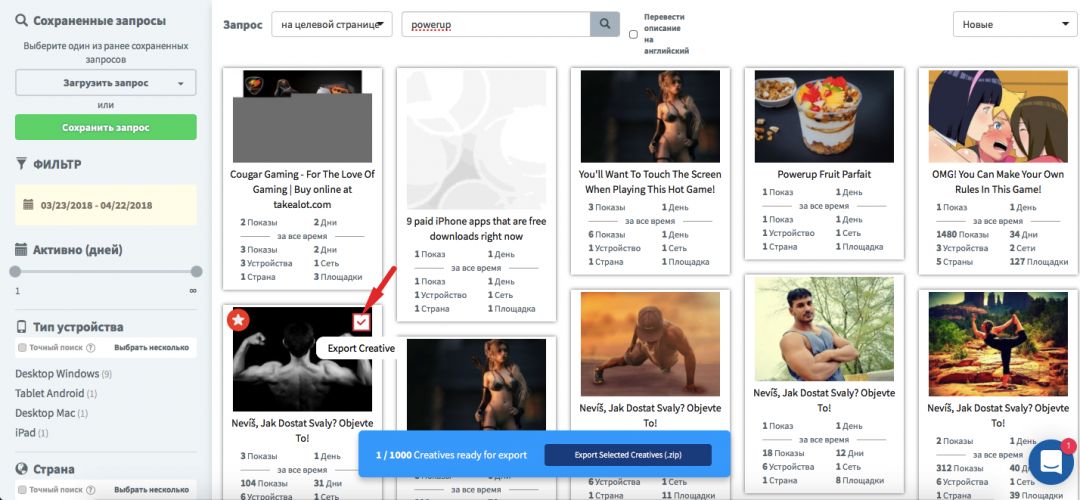Image resolution: width=1080 pixels, height=500 pixels.
Task: Click title OMG! You Can Make Your Own Rules
Action: click(998, 182)
